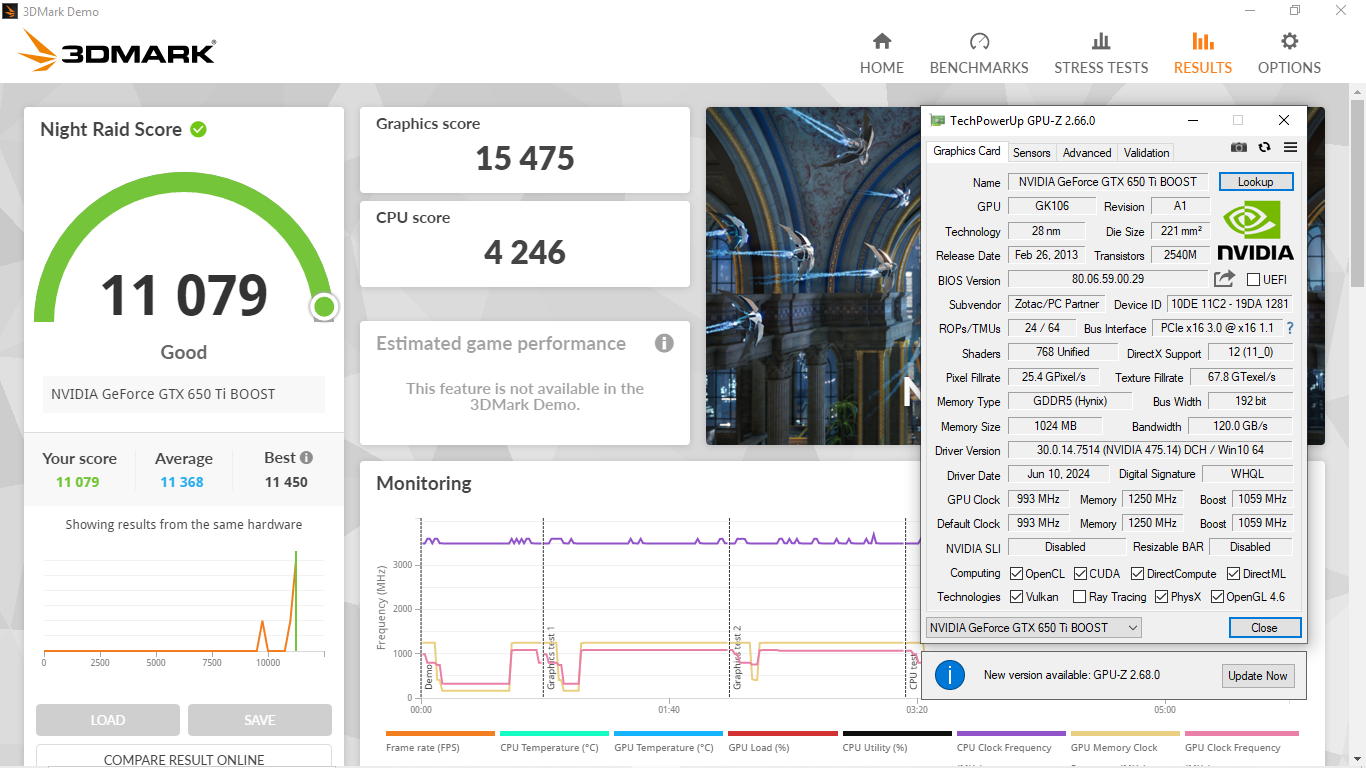
Task: Toggle the CUDA checkbox
Action: click(x=1081, y=574)
